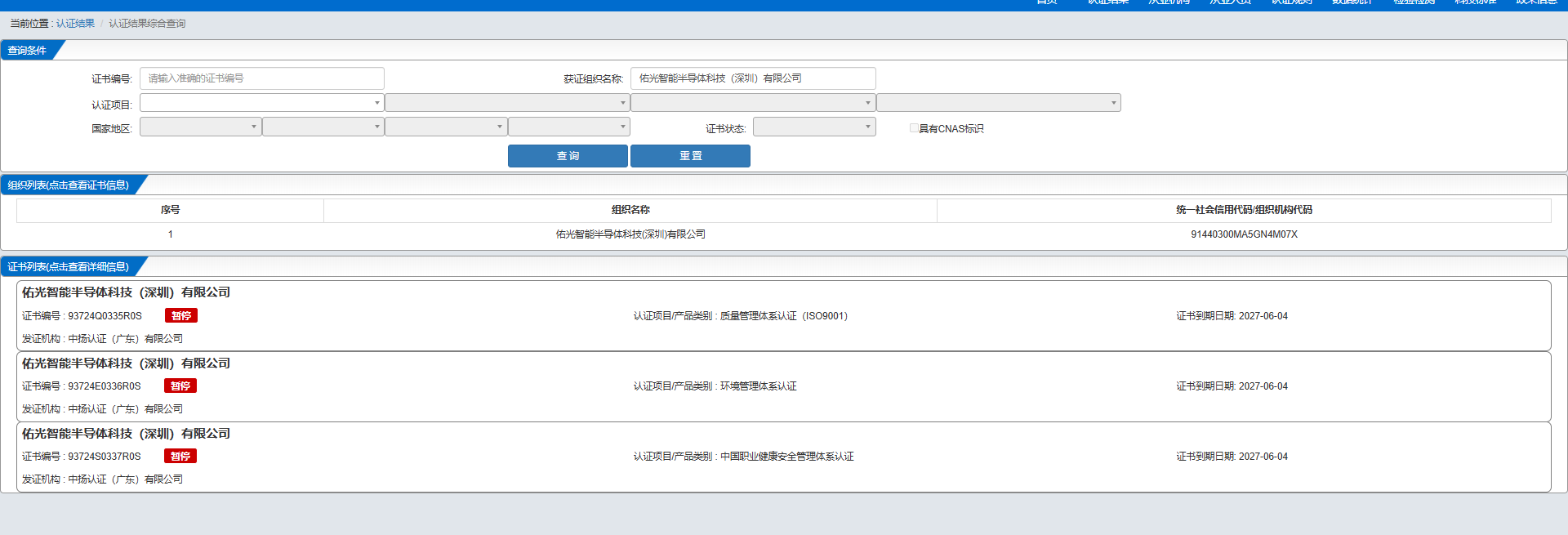The image size is (1568, 535).
Task: Open the 证书状态 dropdown
Action: tap(814, 127)
